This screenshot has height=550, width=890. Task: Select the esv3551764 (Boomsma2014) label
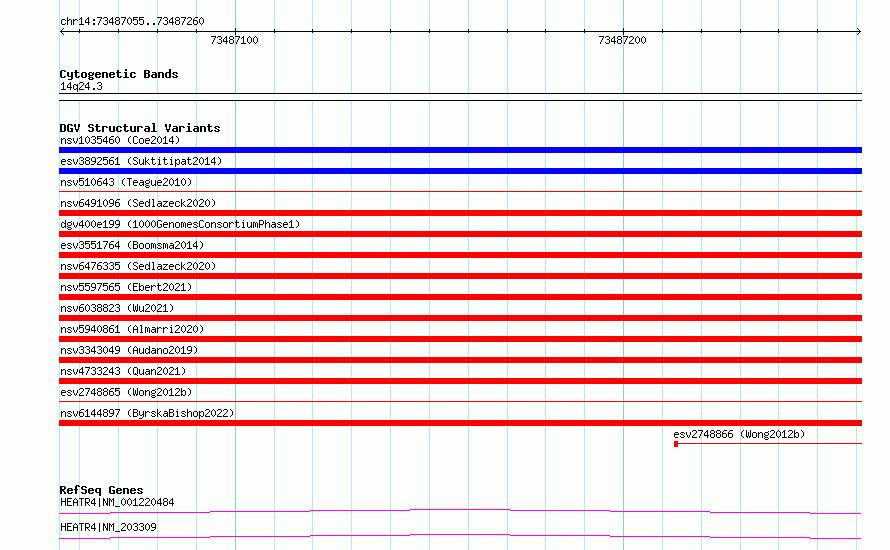coord(132,245)
